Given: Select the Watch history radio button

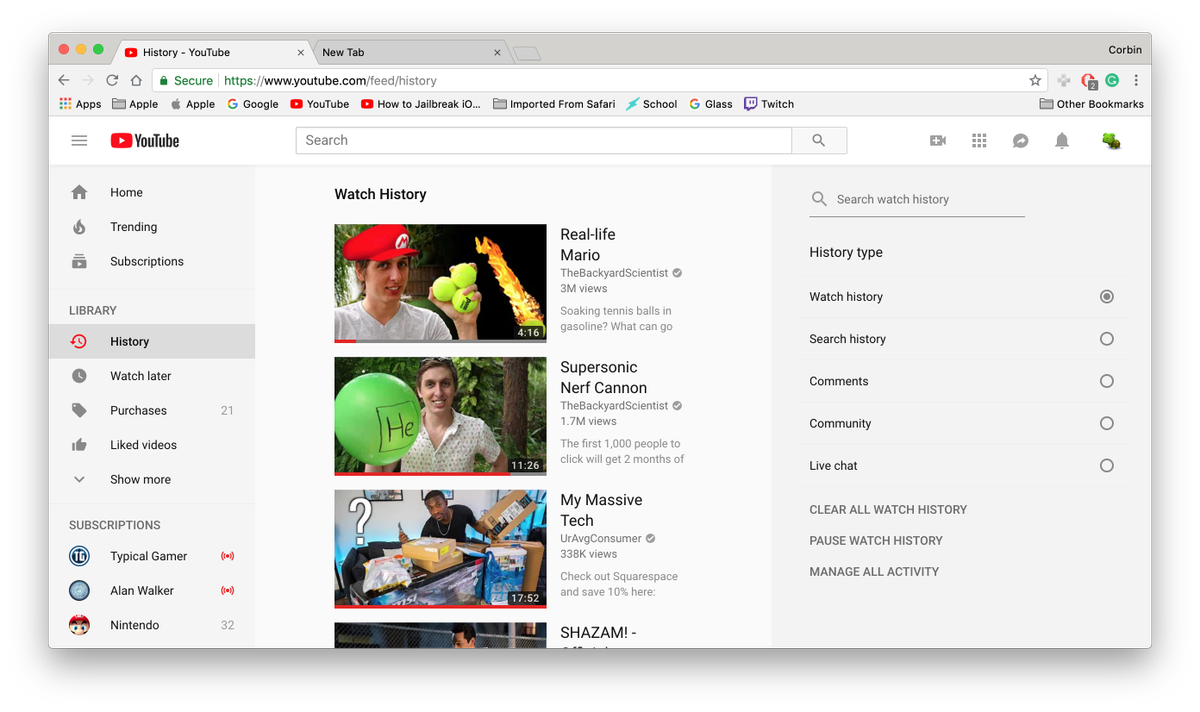Looking at the screenshot, I should click(x=1106, y=296).
